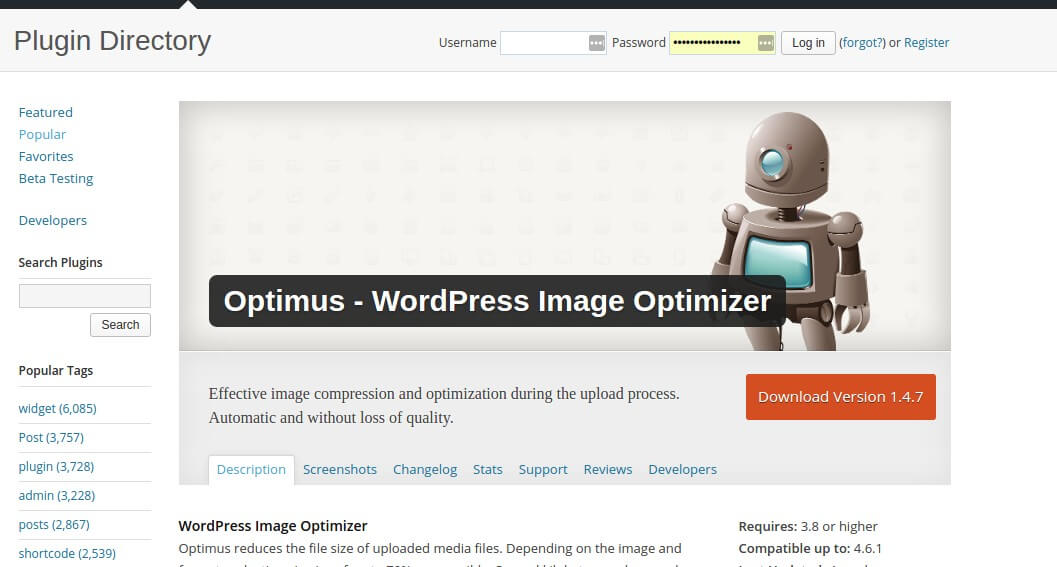
Task: Click the Optimus - WordPress Image Optimizer title
Action: [497, 301]
